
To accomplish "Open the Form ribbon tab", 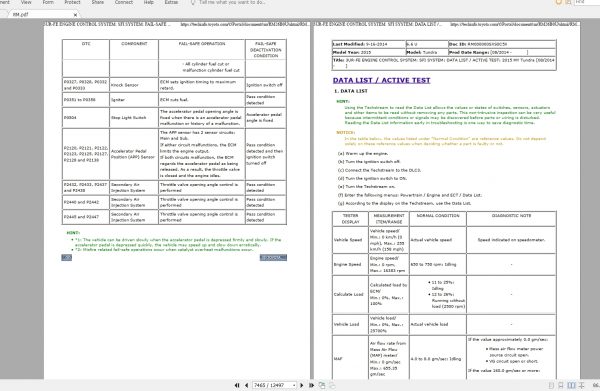I will [x=48, y=2].
